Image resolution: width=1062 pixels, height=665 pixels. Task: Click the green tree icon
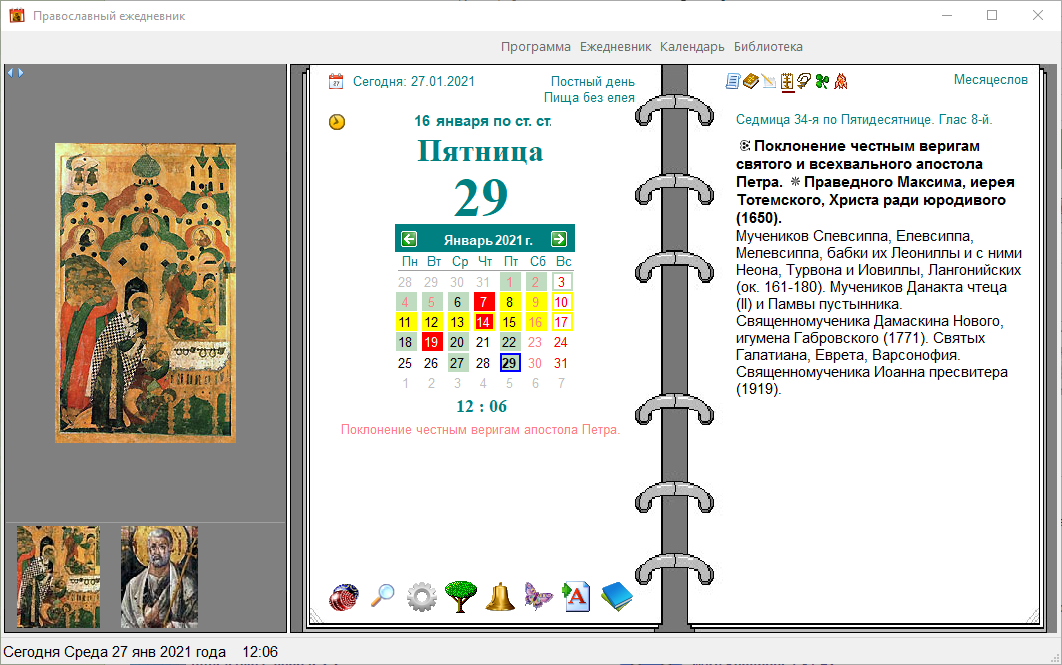pos(461,597)
